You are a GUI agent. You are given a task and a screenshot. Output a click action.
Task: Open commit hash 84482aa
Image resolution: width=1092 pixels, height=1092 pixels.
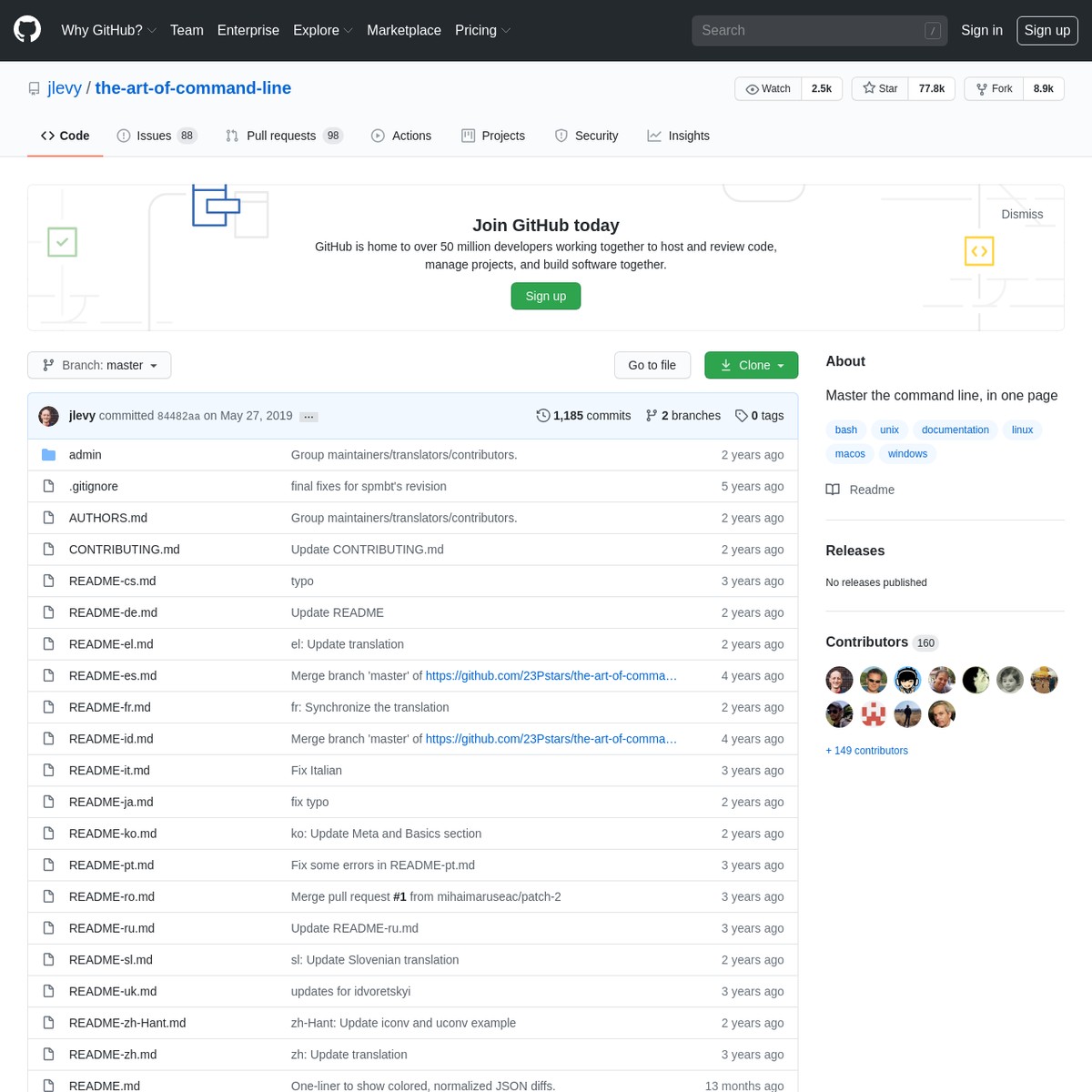[x=178, y=416]
